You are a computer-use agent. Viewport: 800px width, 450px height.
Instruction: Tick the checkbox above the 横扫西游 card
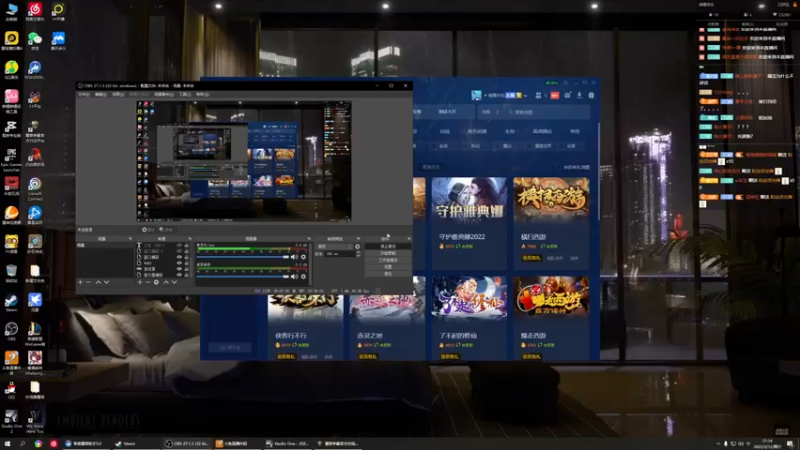point(558,167)
